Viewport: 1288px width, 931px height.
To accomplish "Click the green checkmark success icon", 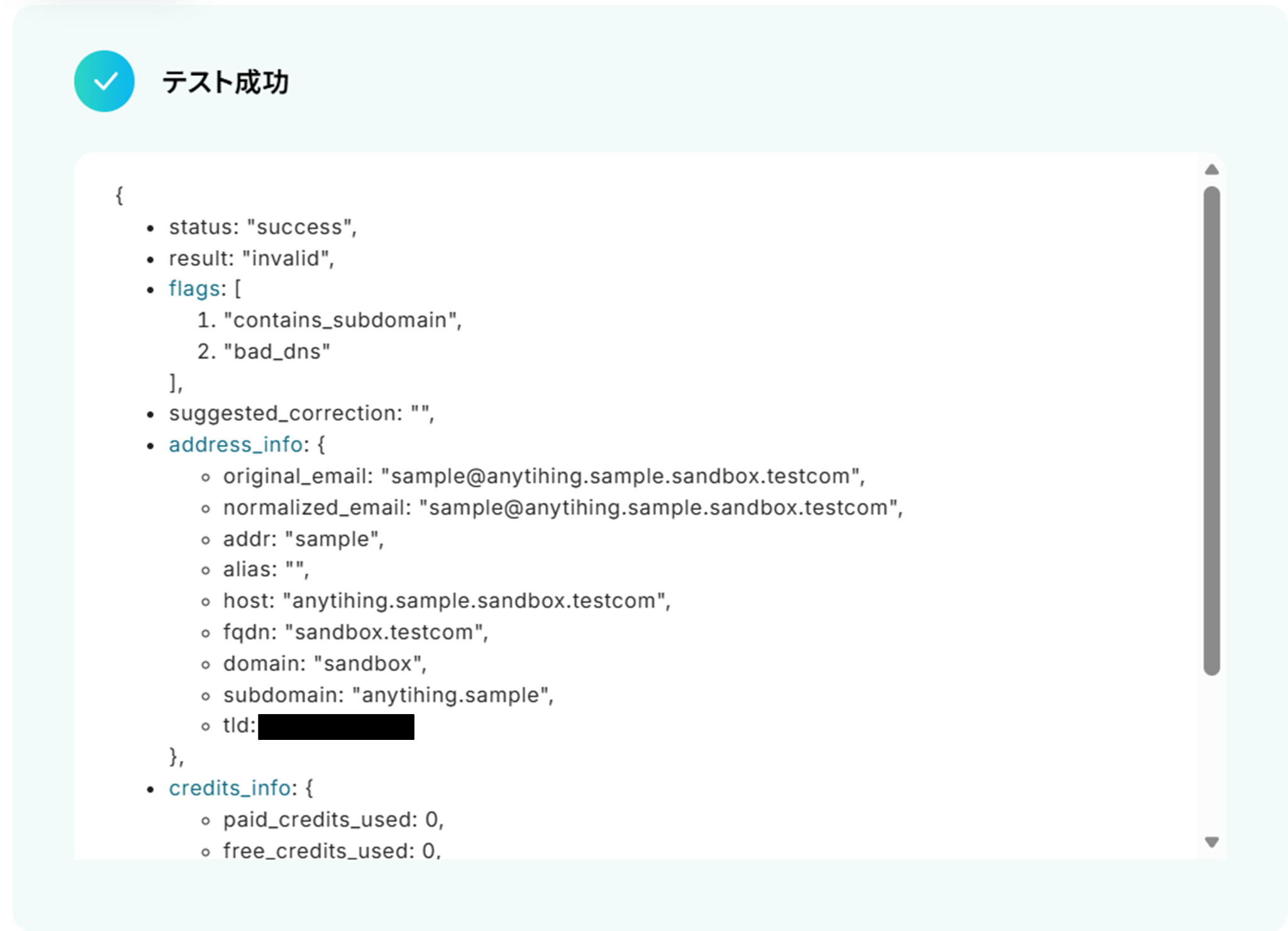I will [x=104, y=81].
